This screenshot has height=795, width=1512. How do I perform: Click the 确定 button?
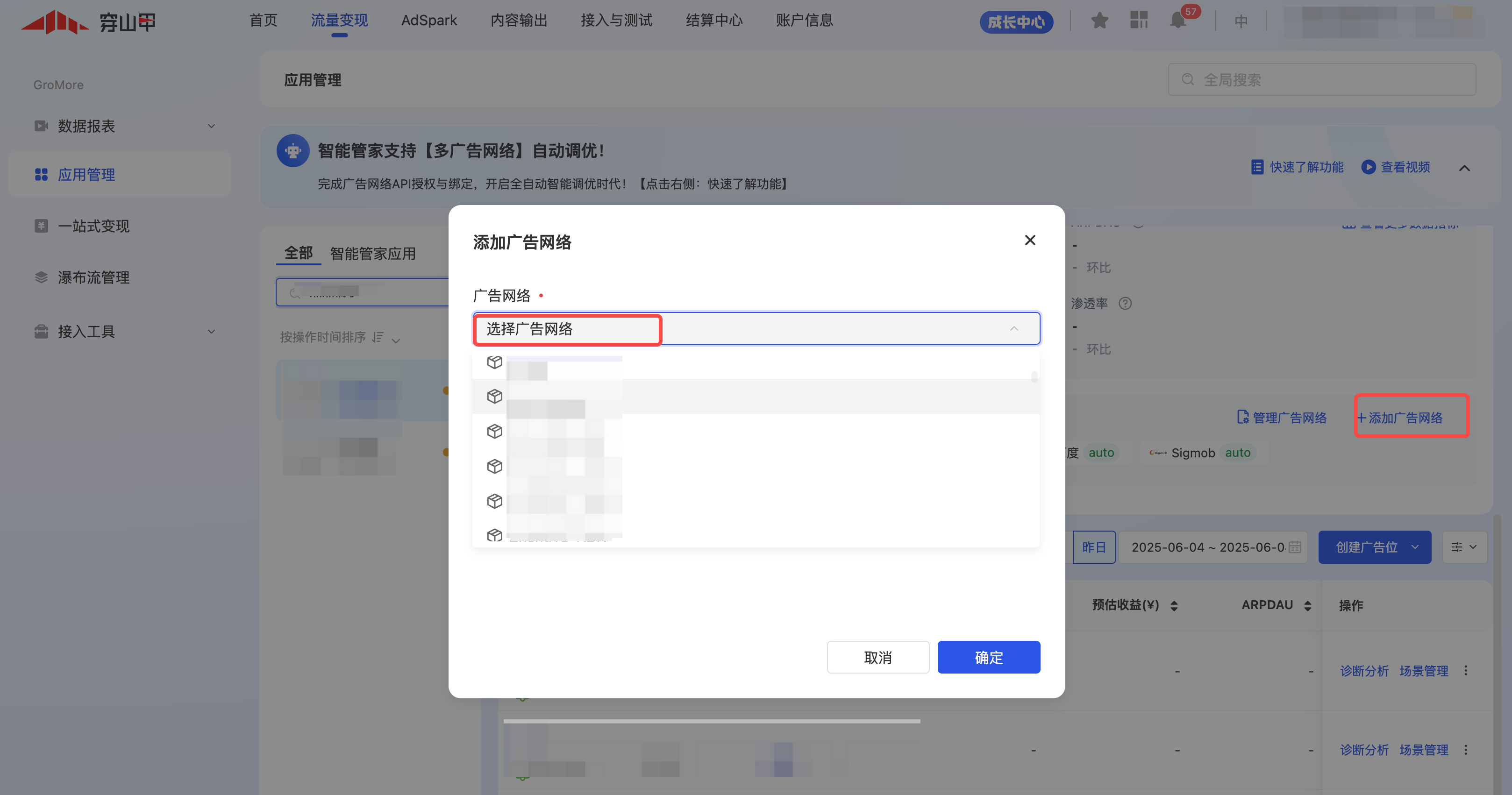988,657
